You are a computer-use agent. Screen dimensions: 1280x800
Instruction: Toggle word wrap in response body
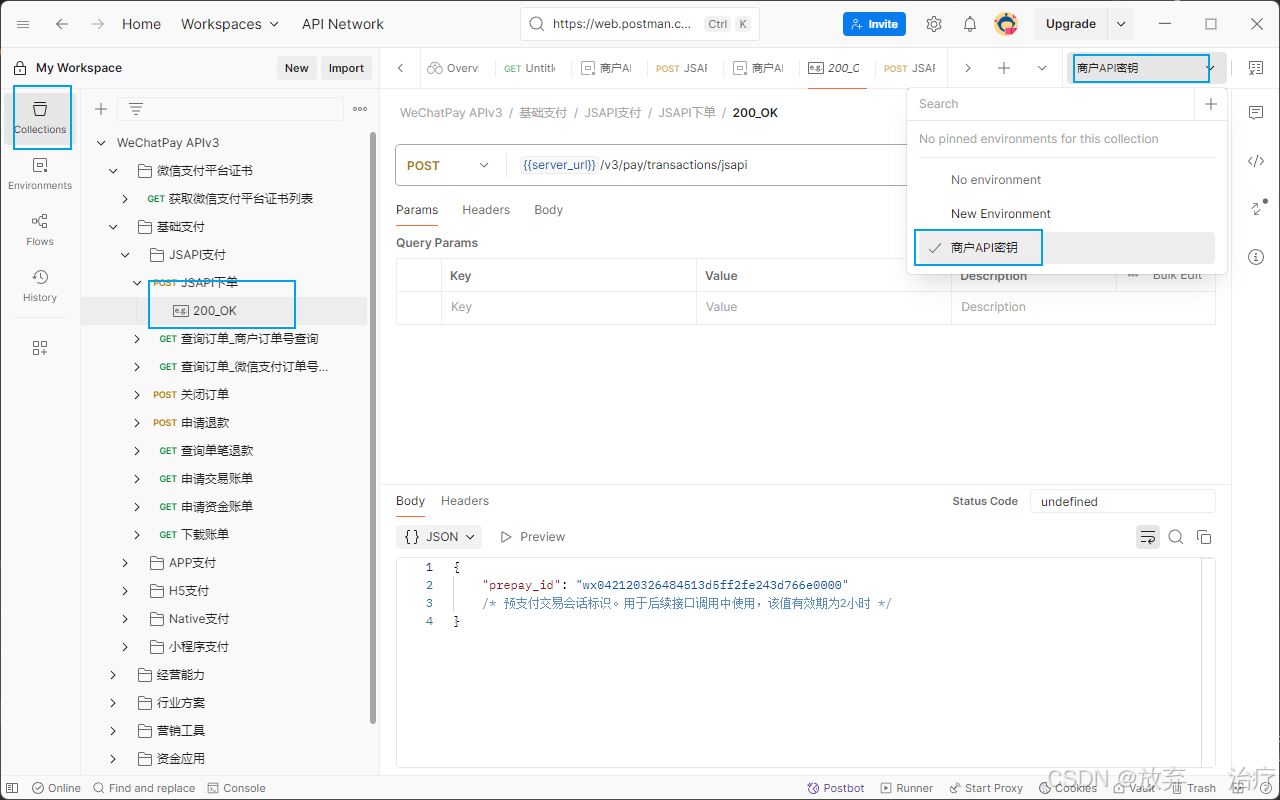click(x=1148, y=537)
